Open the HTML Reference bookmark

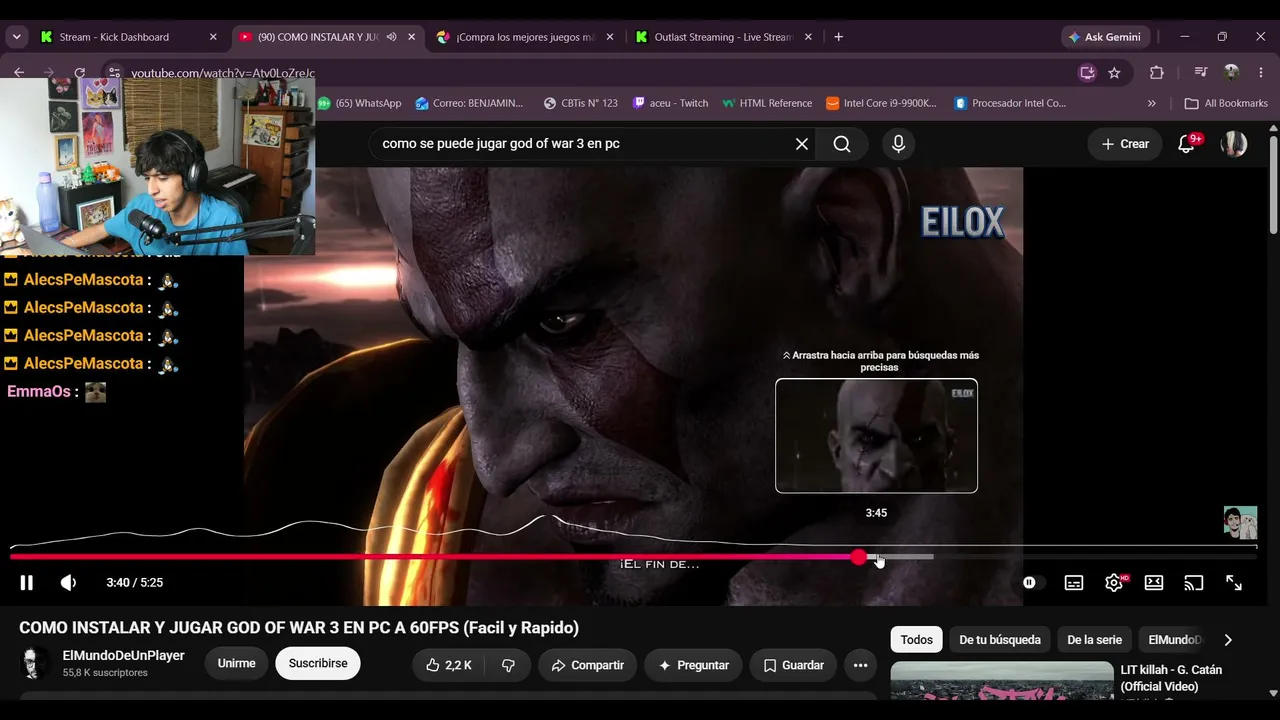coord(767,103)
